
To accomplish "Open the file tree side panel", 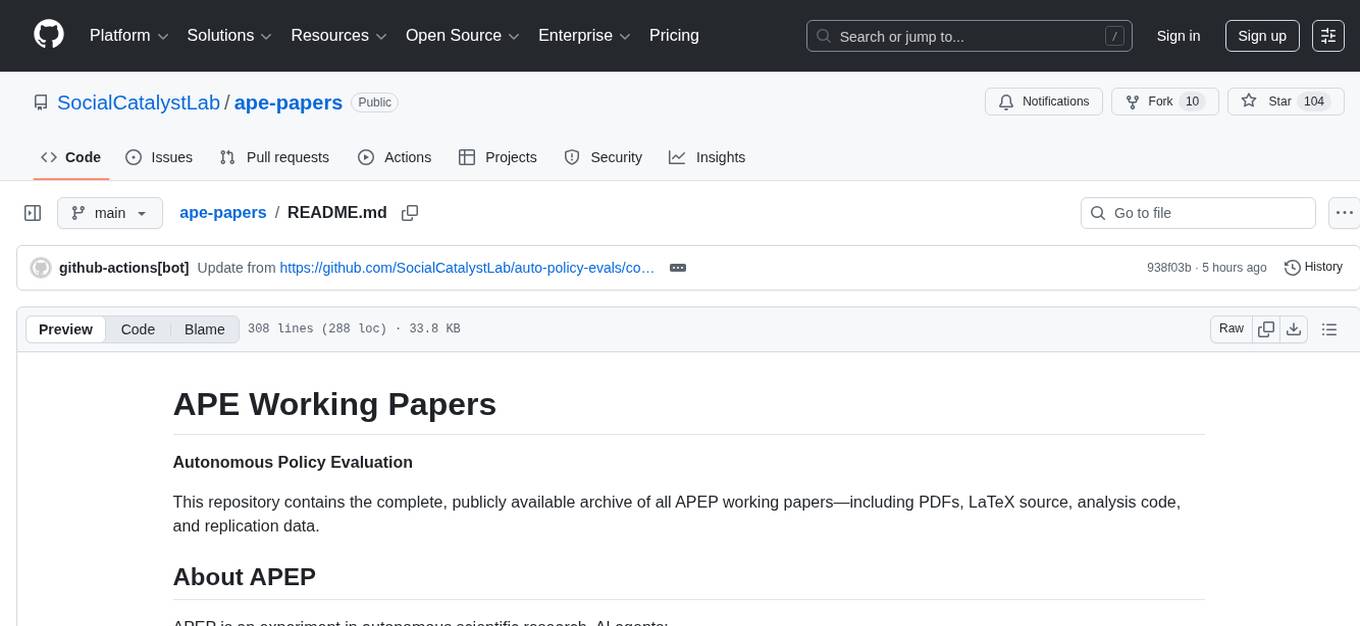I will (x=32, y=212).
